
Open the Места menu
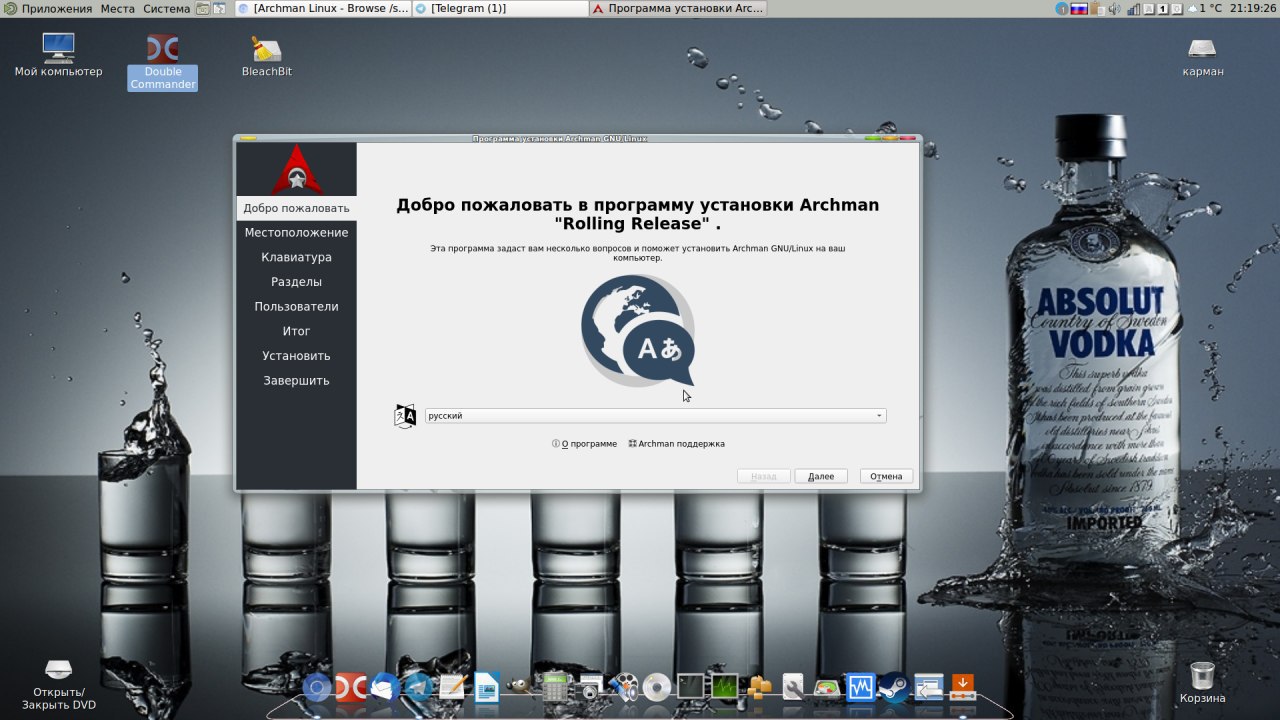pos(117,8)
